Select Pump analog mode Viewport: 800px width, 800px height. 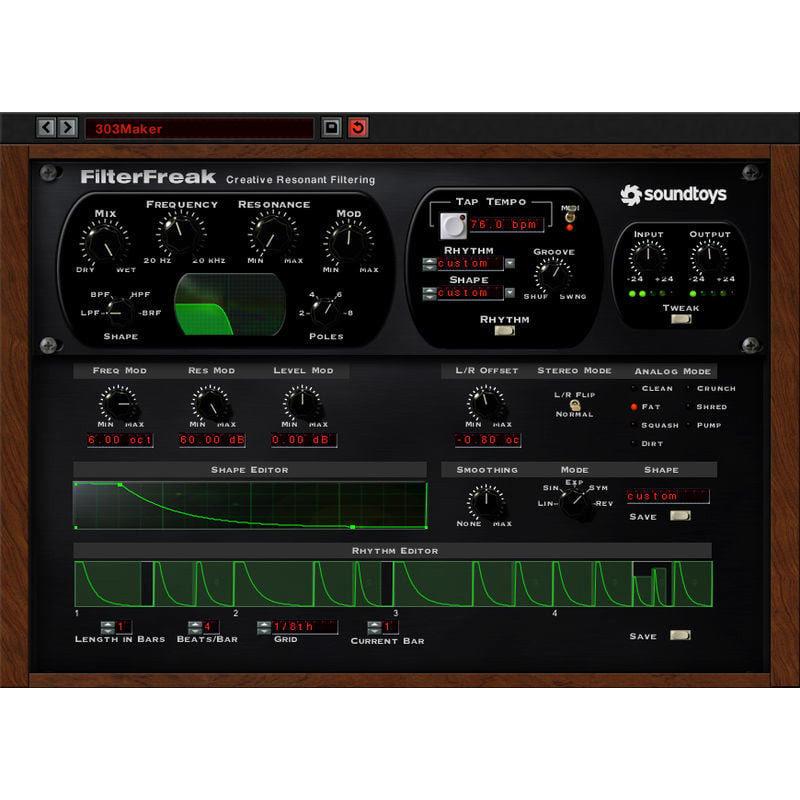tap(704, 426)
